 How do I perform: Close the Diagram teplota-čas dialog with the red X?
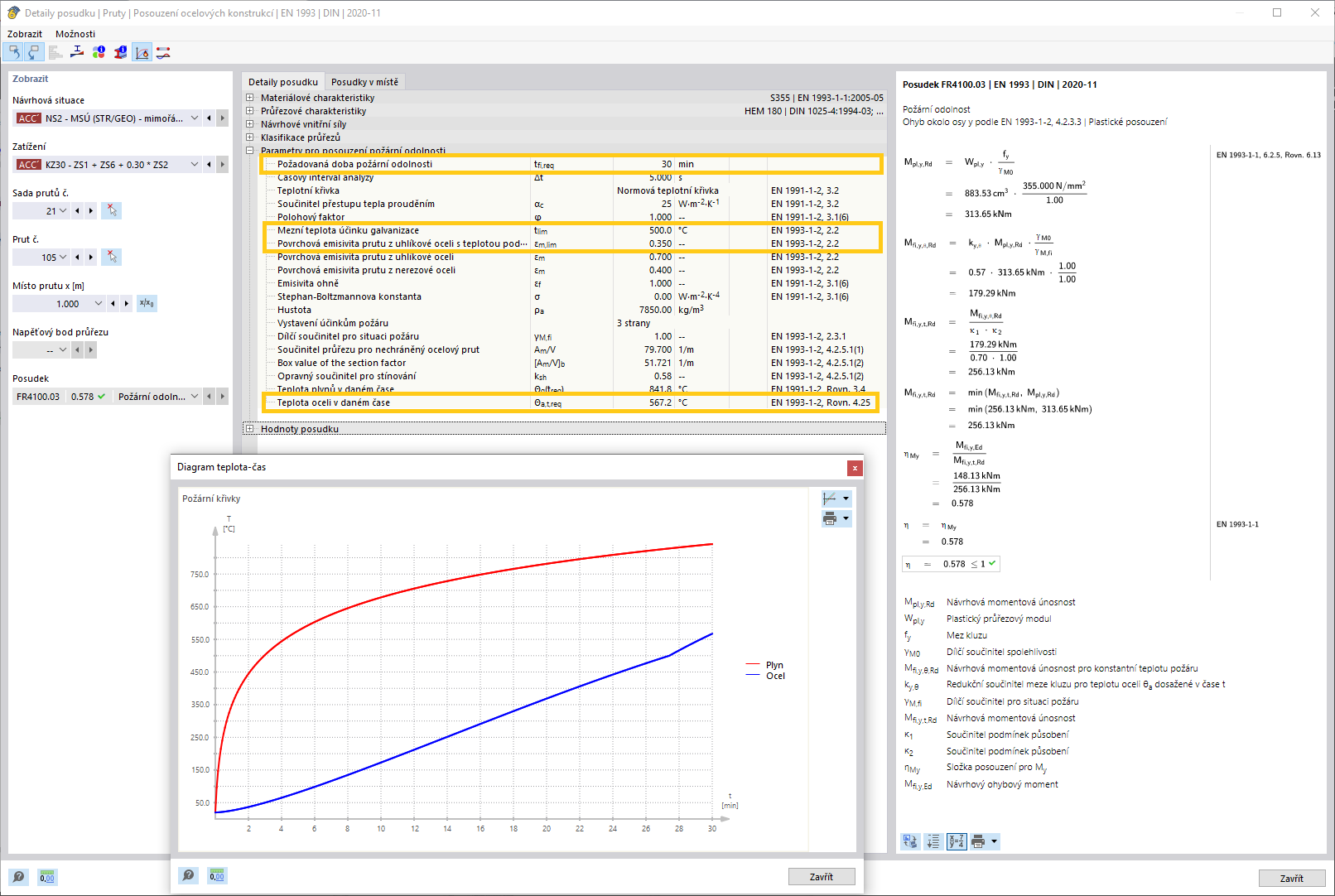point(855,468)
